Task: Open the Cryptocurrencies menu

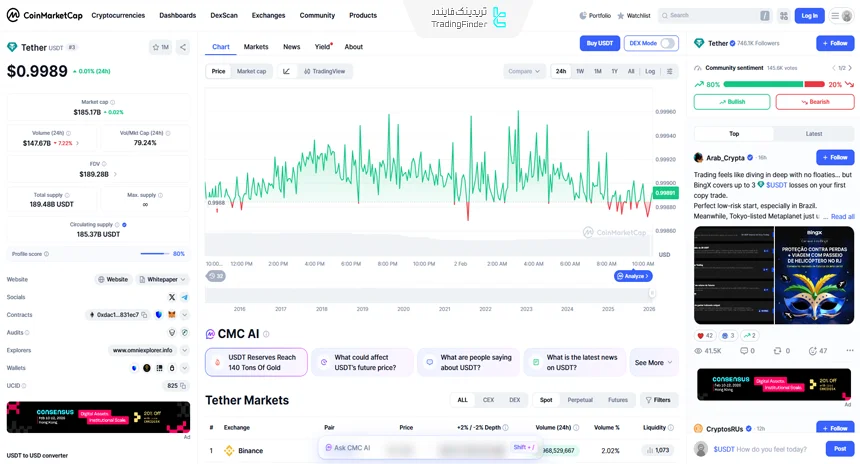Action: click(x=118, y=15)
